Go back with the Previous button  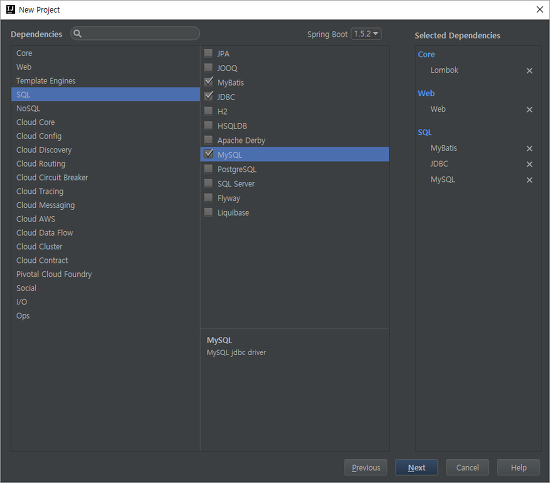point(365,468)
